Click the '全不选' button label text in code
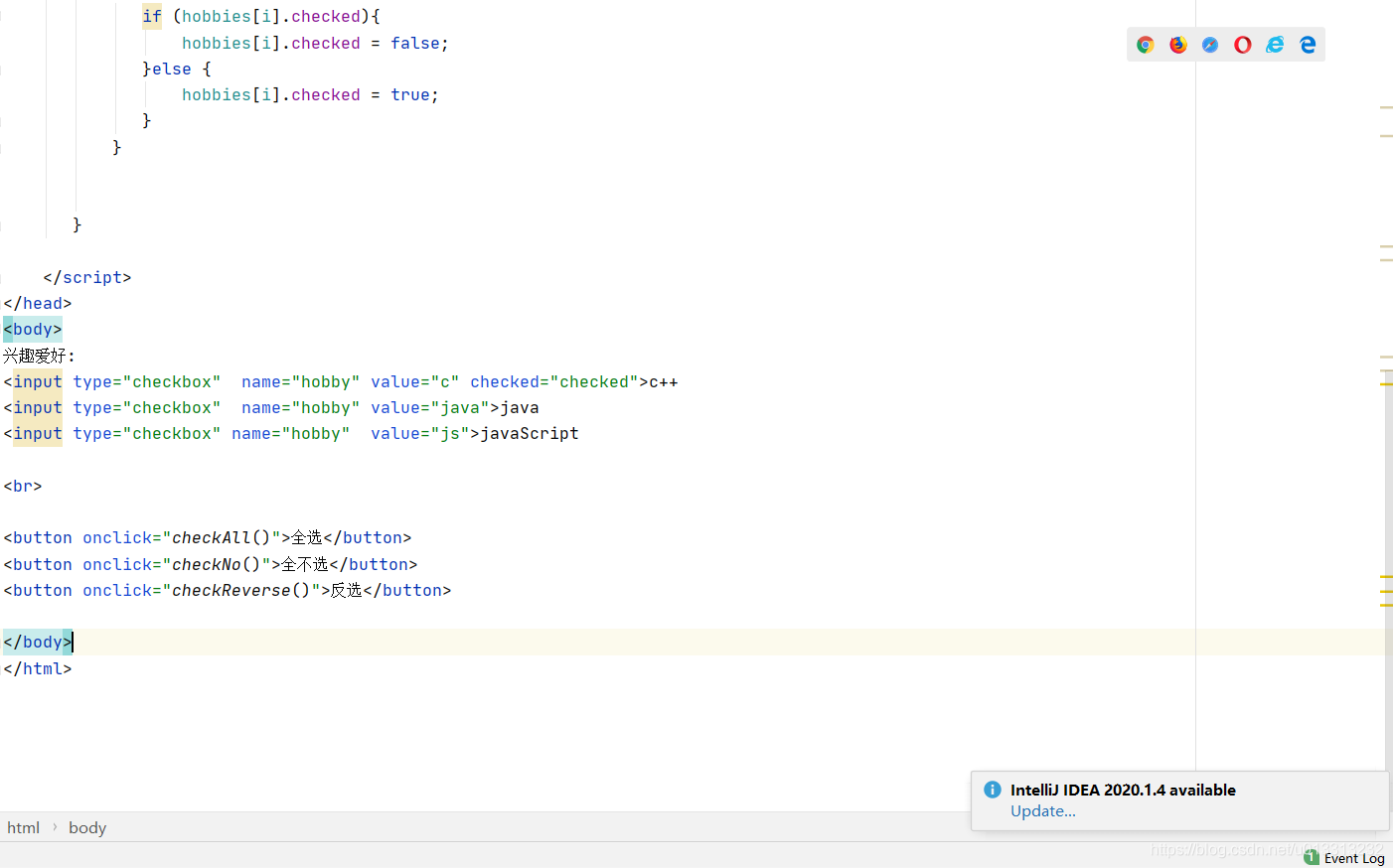1393x868 pixels. tap(305, 564)
